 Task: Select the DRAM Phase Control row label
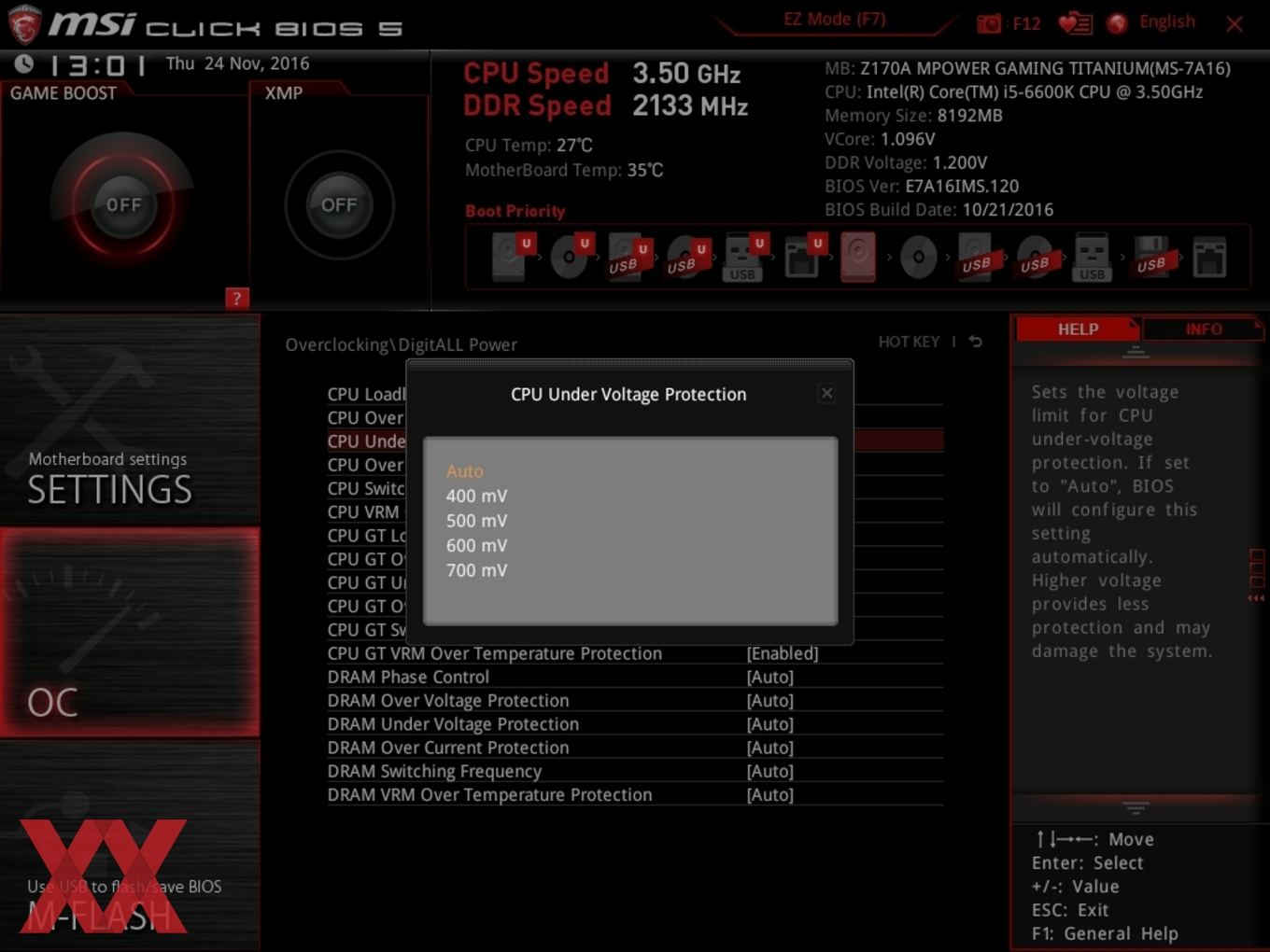[x=408, y=677]
